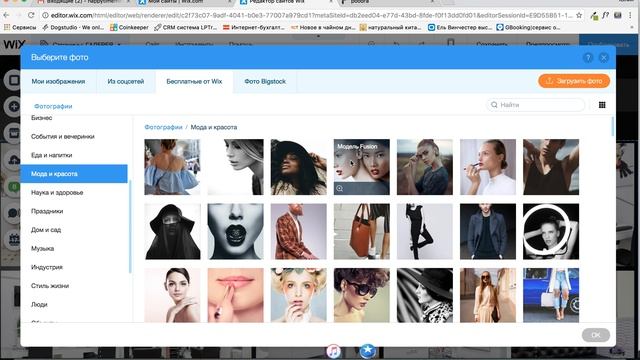Click the Wix logo in editor
The image size is (640, 360).
[14, 44]
